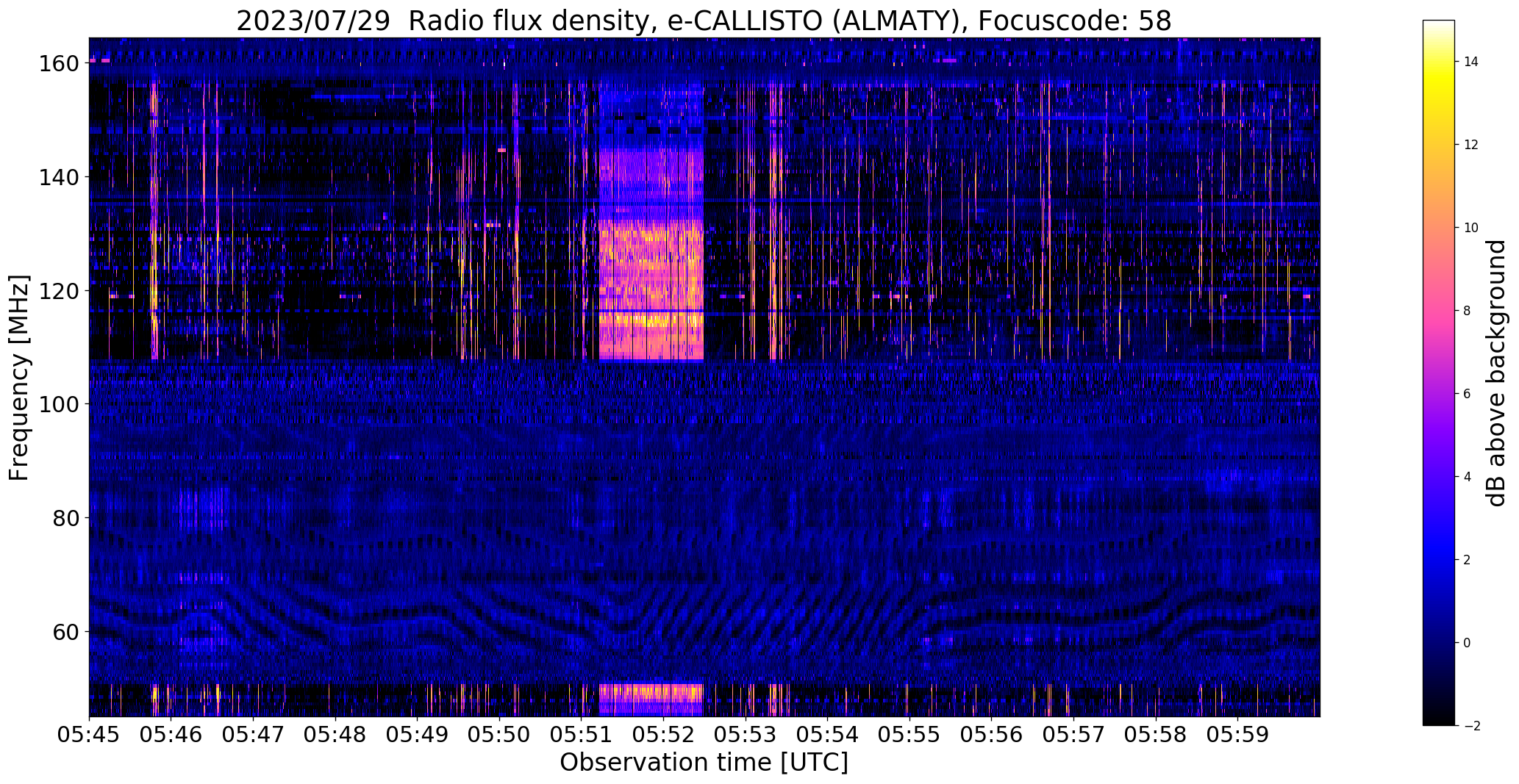Click the colorbar tick value 10
This screenshot has height=784, width=1519.
point(1471,228)
